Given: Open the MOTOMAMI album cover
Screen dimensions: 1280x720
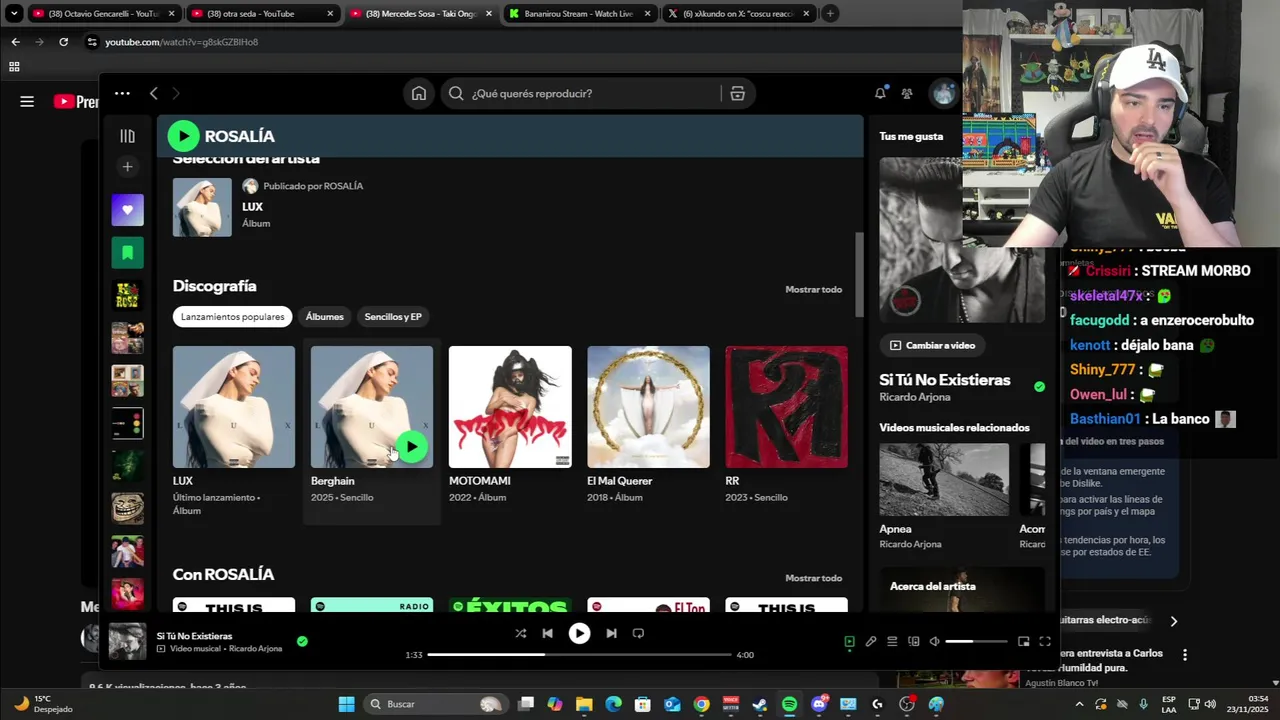Looking at the screenshot, I should (x=510, y=407).
